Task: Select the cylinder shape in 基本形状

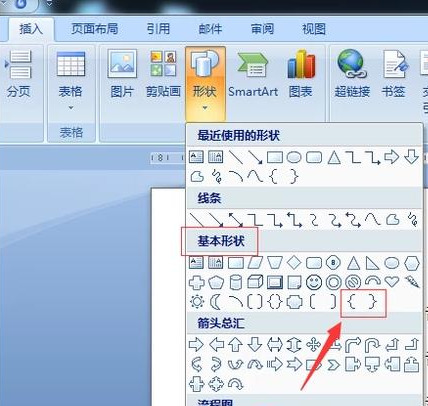Action: (x=236, y=283)
